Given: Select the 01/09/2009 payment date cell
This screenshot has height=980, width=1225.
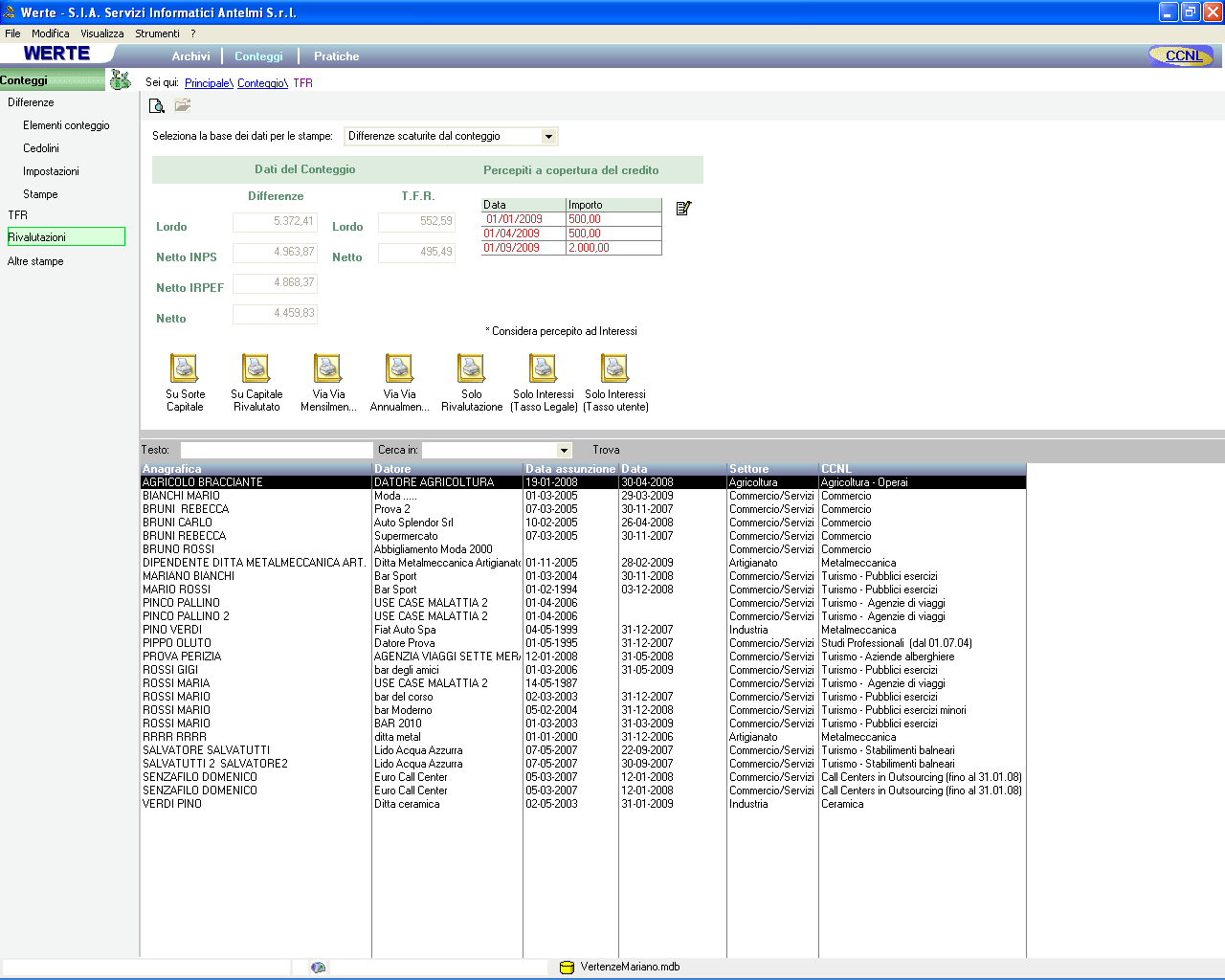Looking at the screenshot, I should 523,248.
